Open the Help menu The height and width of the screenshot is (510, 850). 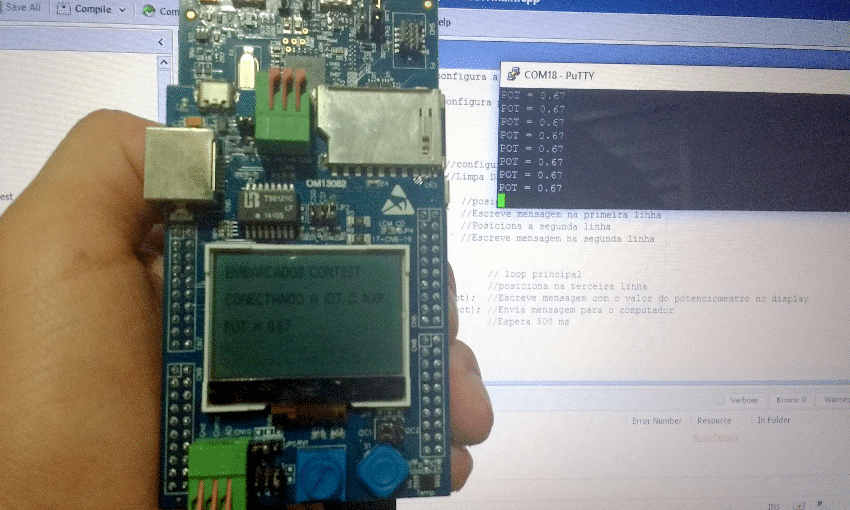coord(443,22)
